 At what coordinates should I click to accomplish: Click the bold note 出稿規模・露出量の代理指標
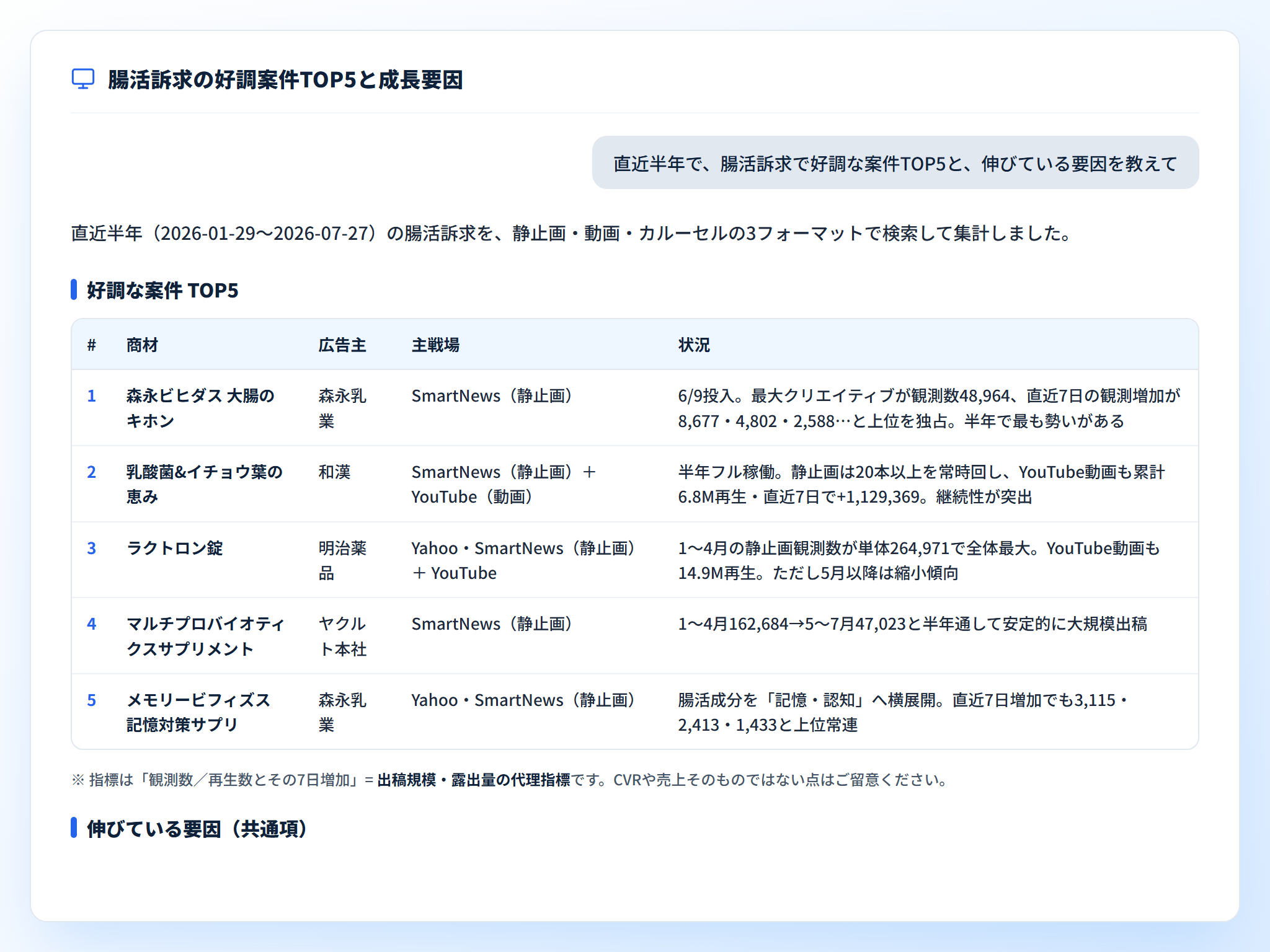click(474, 780)
